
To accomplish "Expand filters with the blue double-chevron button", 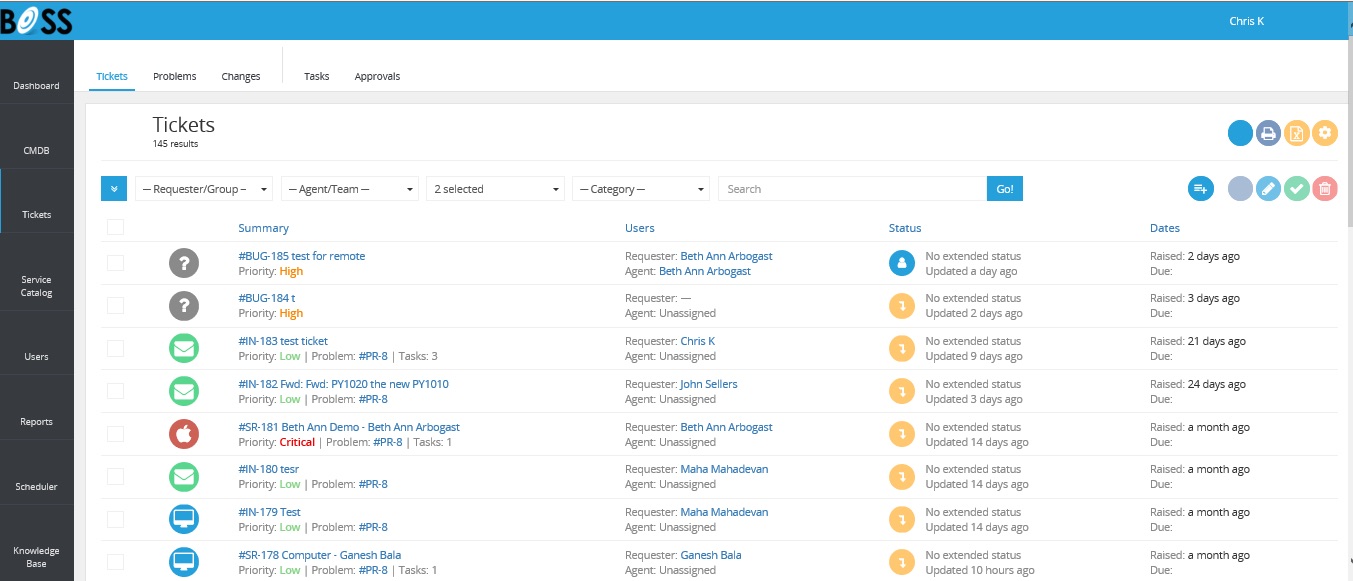I will coord(114,188).
